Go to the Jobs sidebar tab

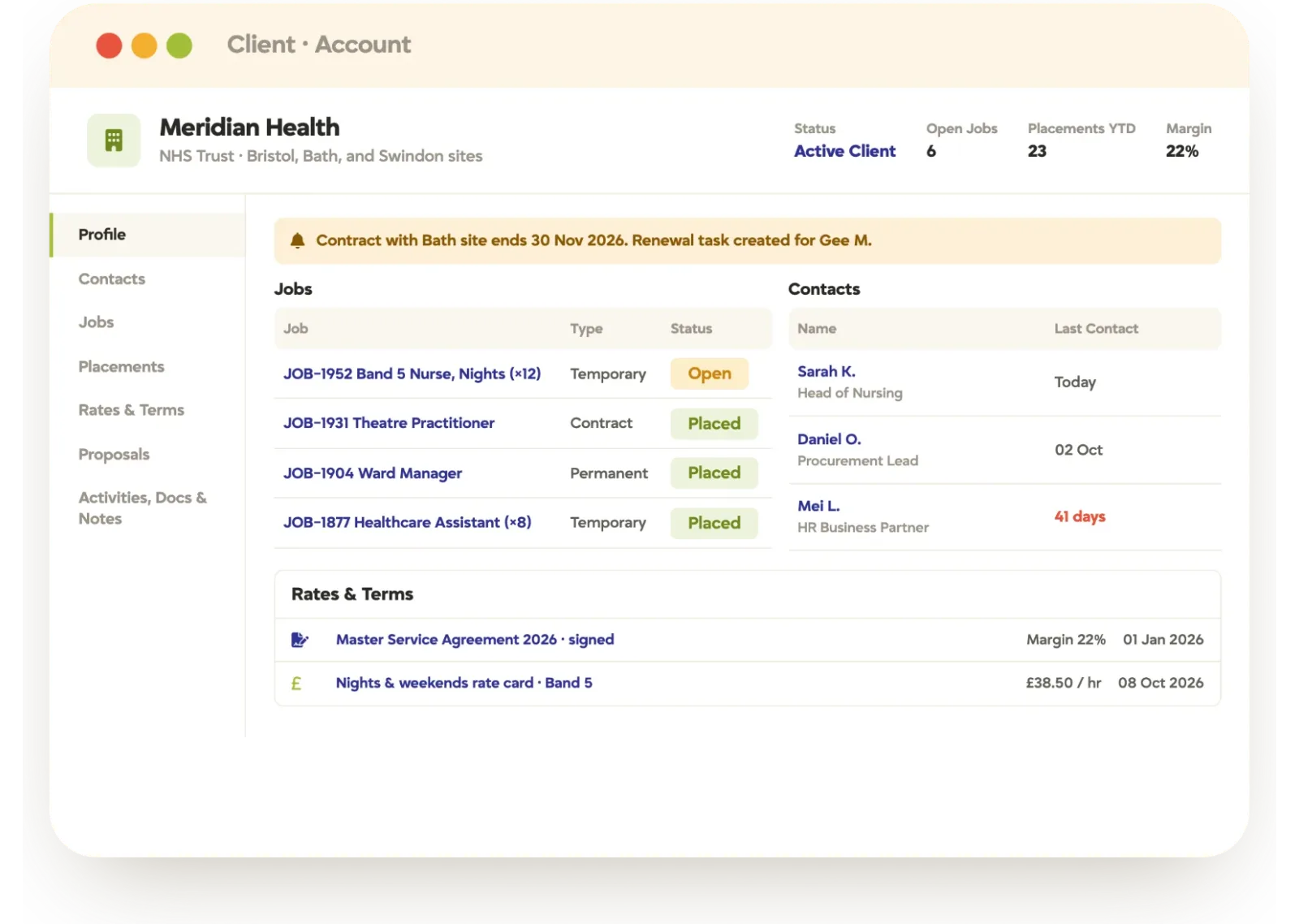(96, 322)
